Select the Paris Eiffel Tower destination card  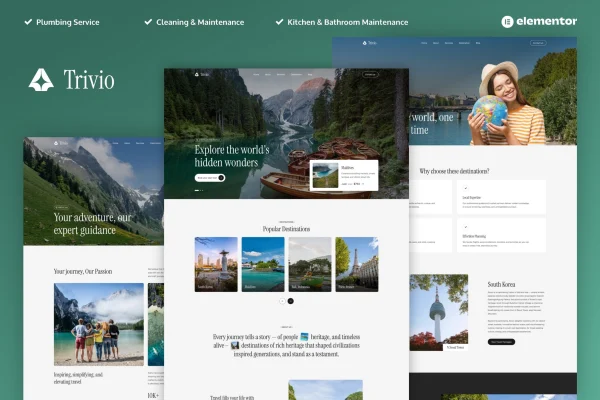coord(357,264)
